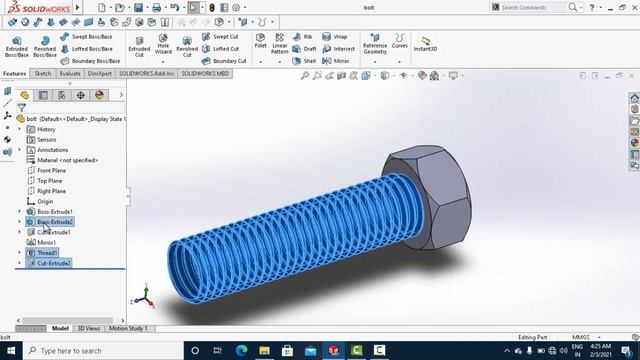This screenshot has width=640, height=360.
Task: Select the Revolved Boss/Base tool
Action: click(x=45, y=47)
